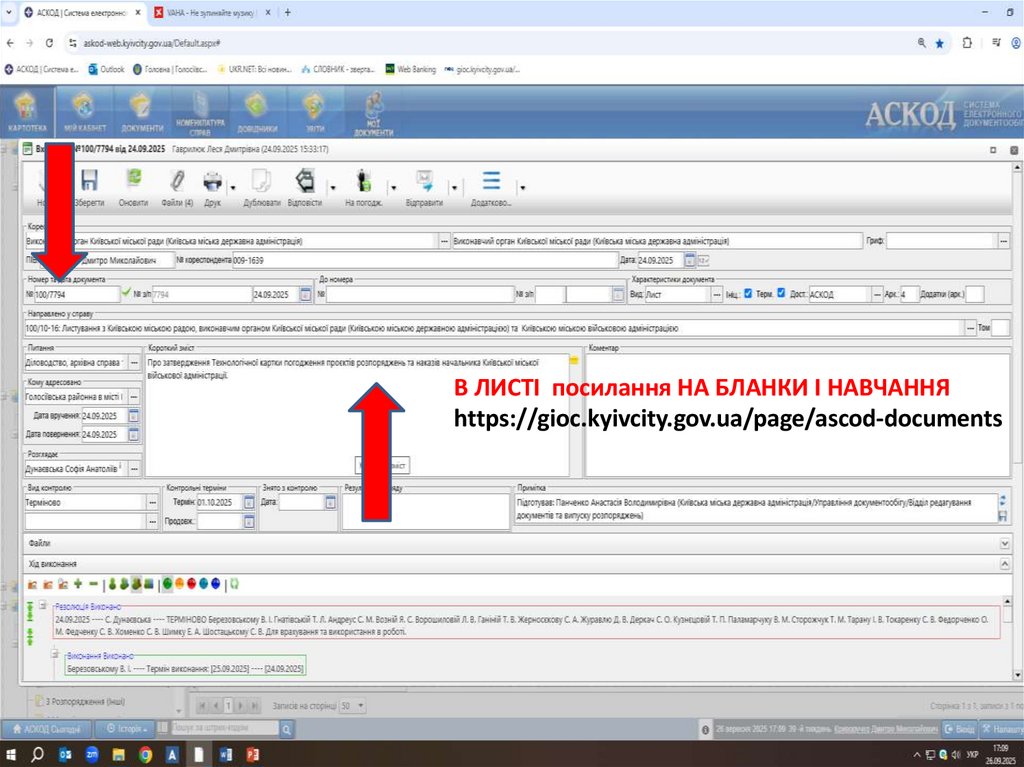
Task: Open PowerPoint from Windows taskbar
Action: (x=252, y=755)
